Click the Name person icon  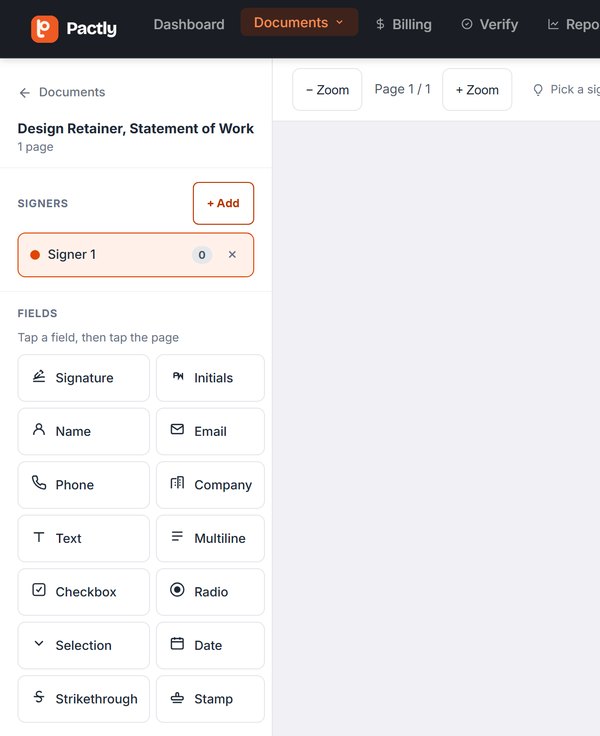pos(39,429)
